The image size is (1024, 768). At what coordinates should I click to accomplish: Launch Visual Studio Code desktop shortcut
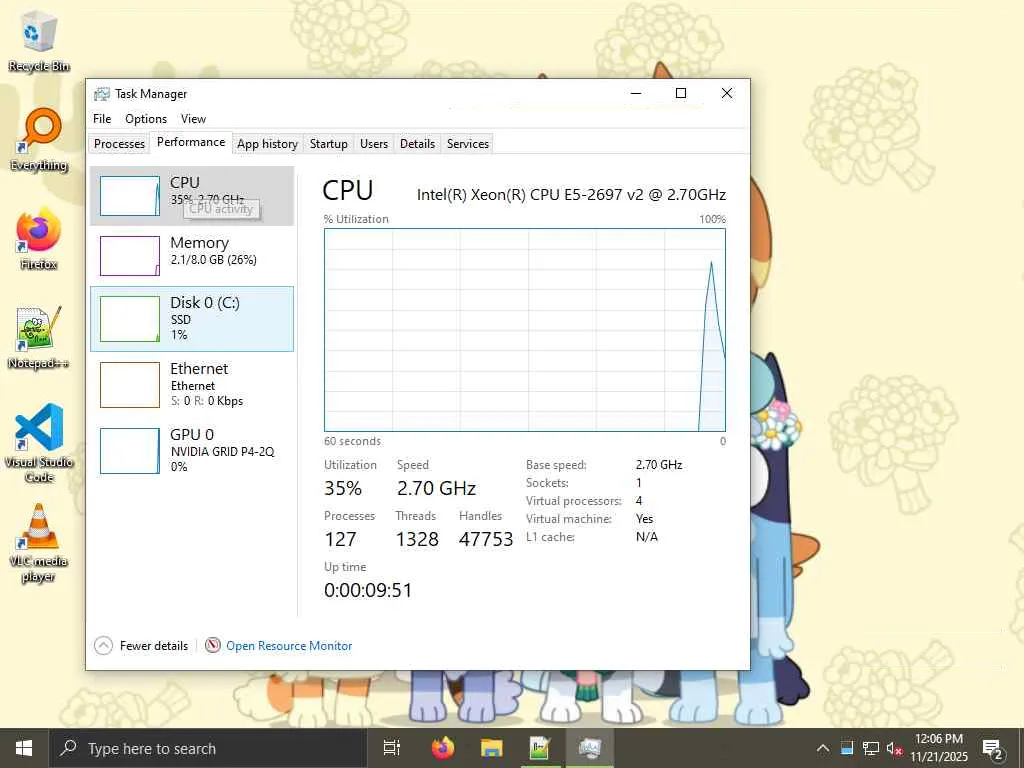[x=39, y=443]
